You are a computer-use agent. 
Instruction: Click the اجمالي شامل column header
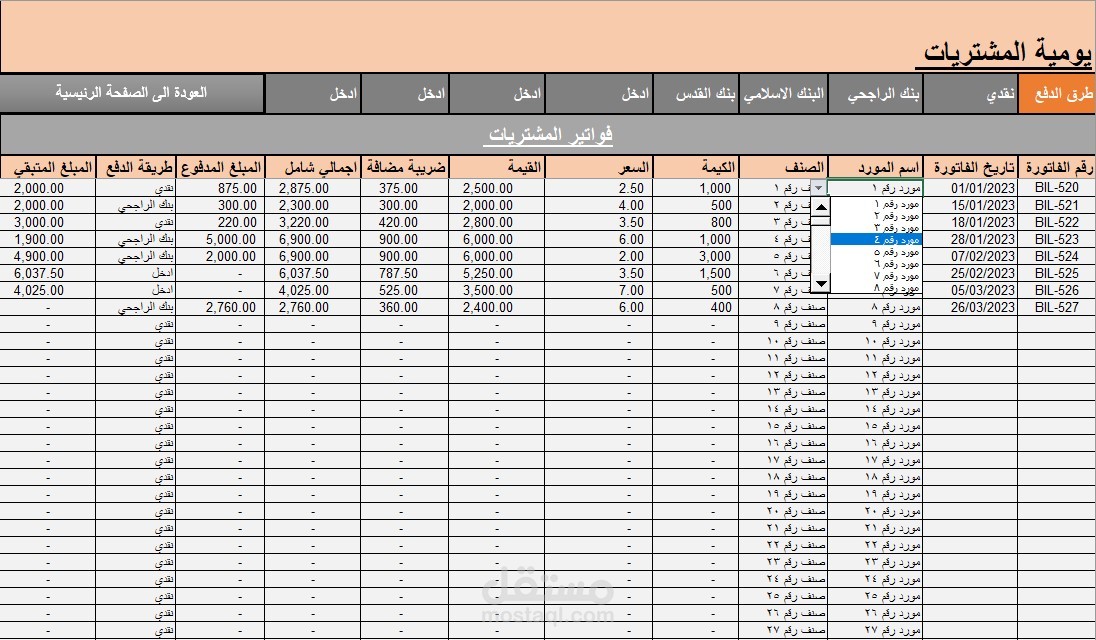pyautogui.click(x=312, y=168)
